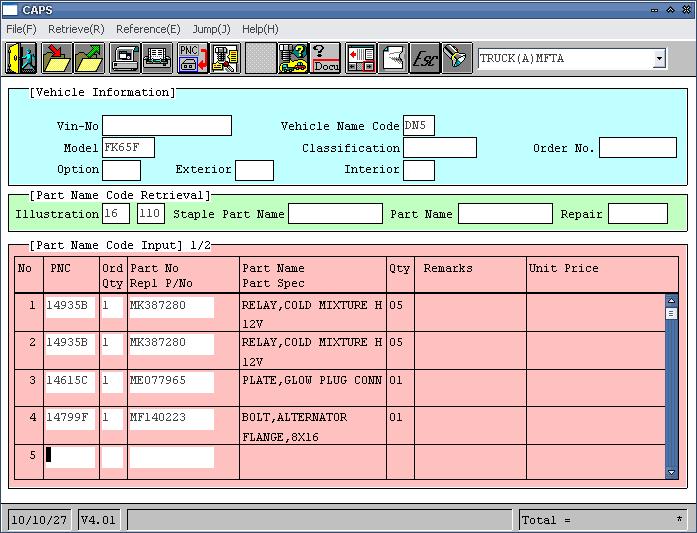Screen dimensions: 697x533
Task: Click the version 'V4.01' in status bar
Action: [98, 520]
